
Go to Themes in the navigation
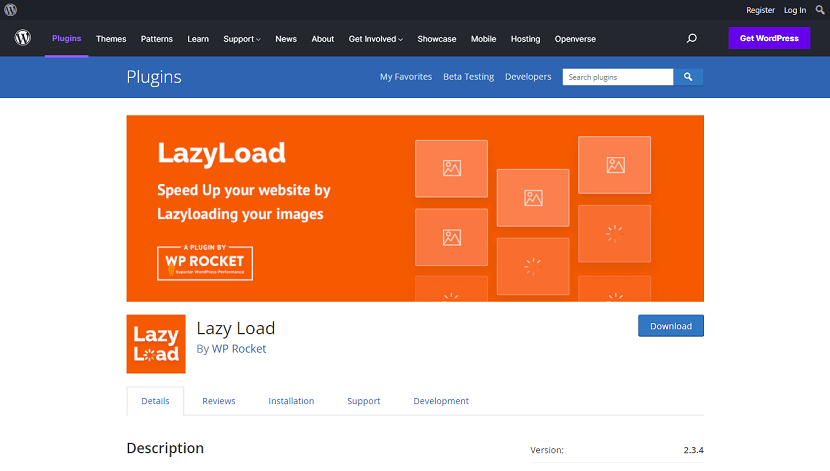(x=111, y=39)
